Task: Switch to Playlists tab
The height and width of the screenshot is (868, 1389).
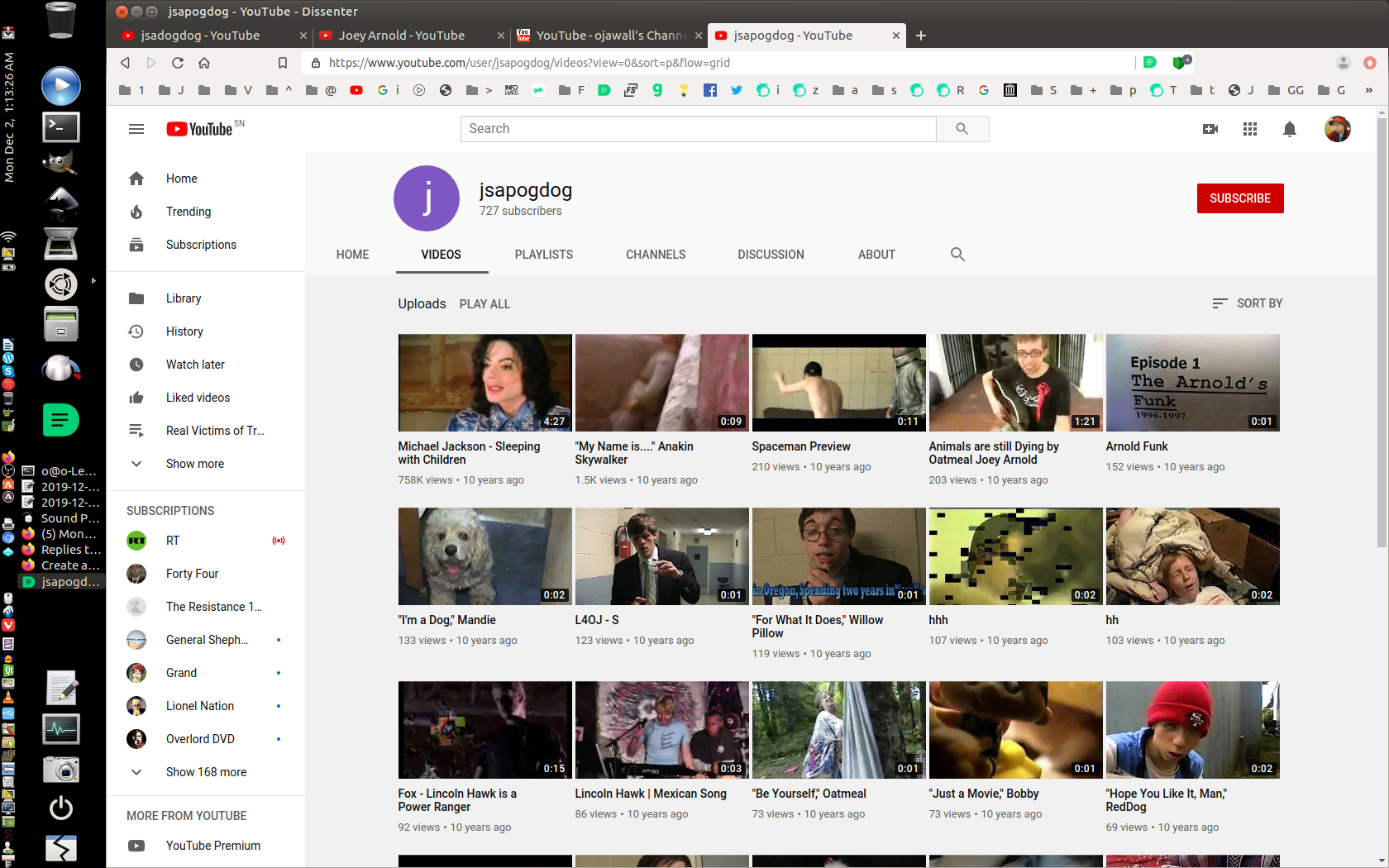Action: pos(544,255)
